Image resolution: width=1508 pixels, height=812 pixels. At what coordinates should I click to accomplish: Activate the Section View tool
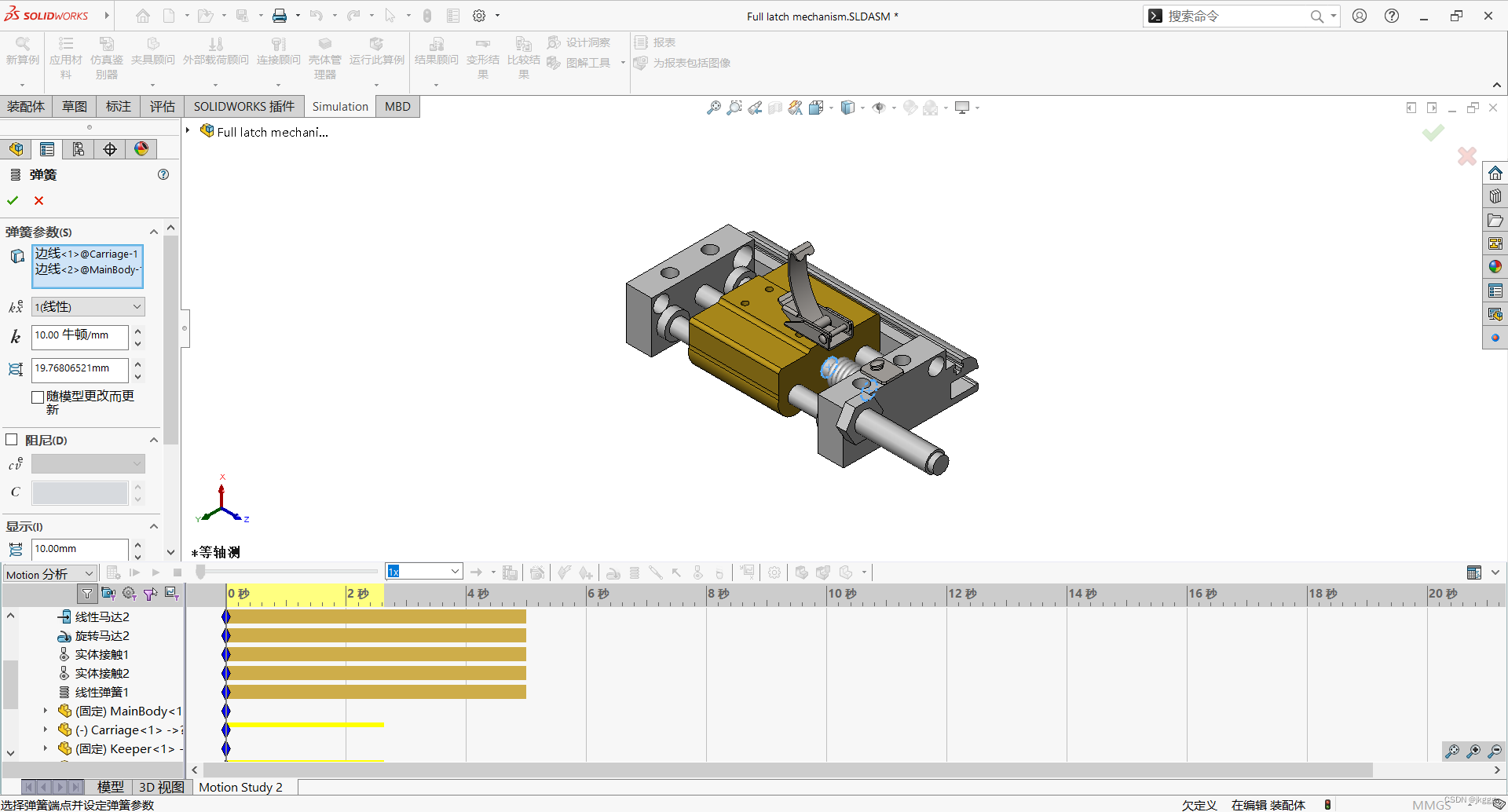tap(775, 108)
